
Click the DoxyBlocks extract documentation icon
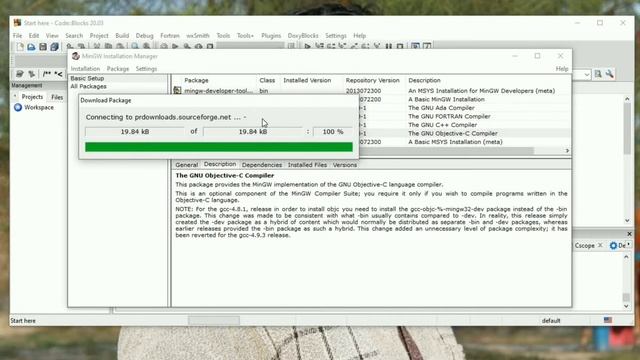click(31, 74)
